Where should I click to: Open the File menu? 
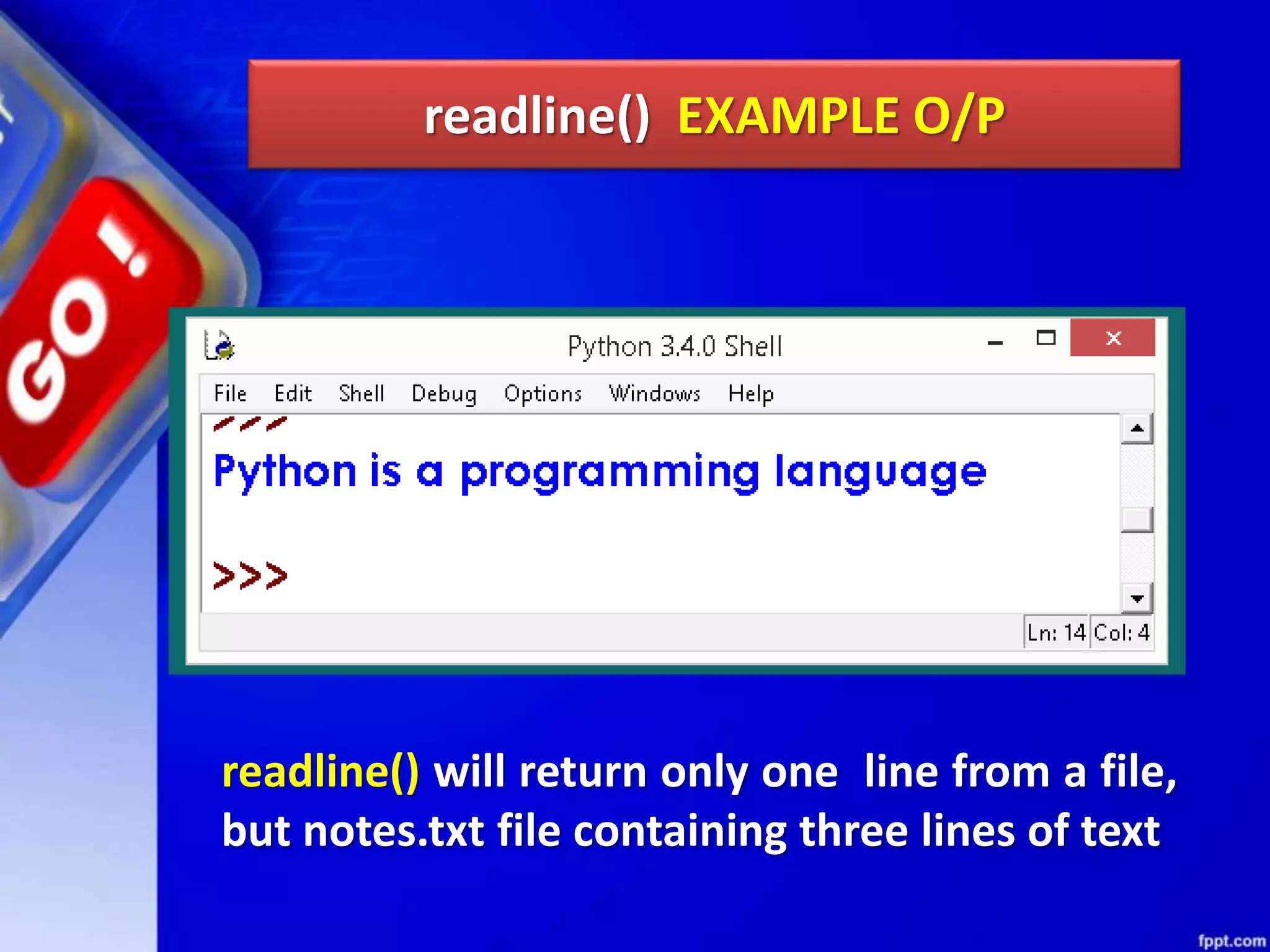230,394
